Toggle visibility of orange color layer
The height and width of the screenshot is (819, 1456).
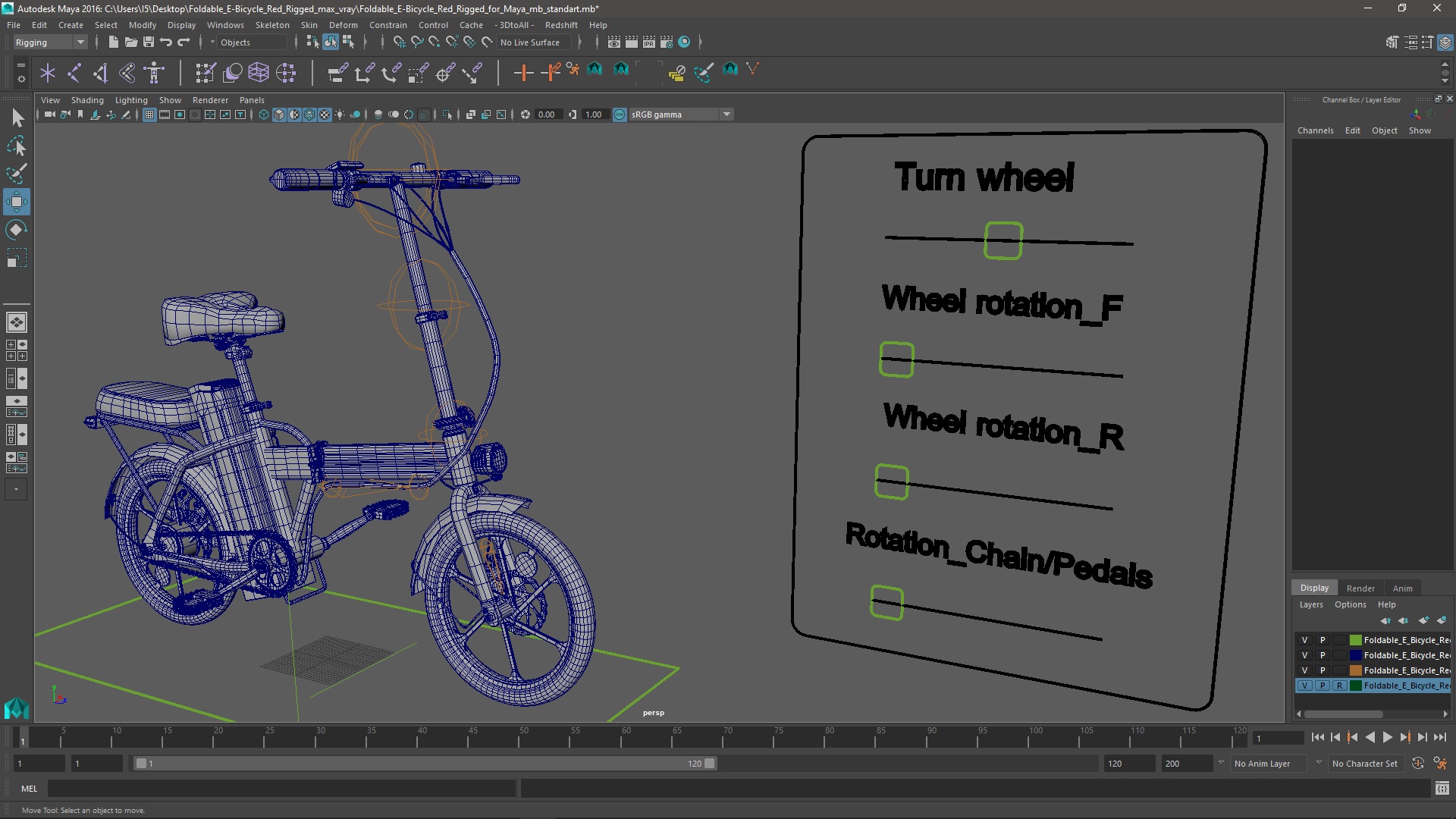[x=1304, y=670]
